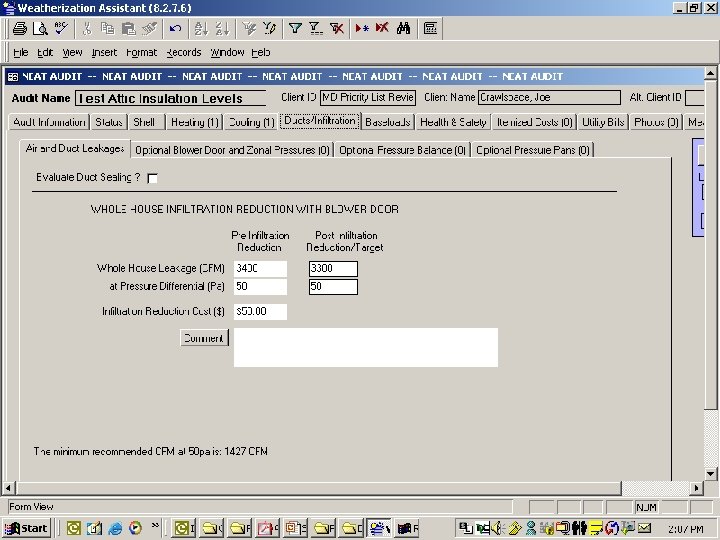
Task: Open the Help menu
Action: [x=261, y=52]
